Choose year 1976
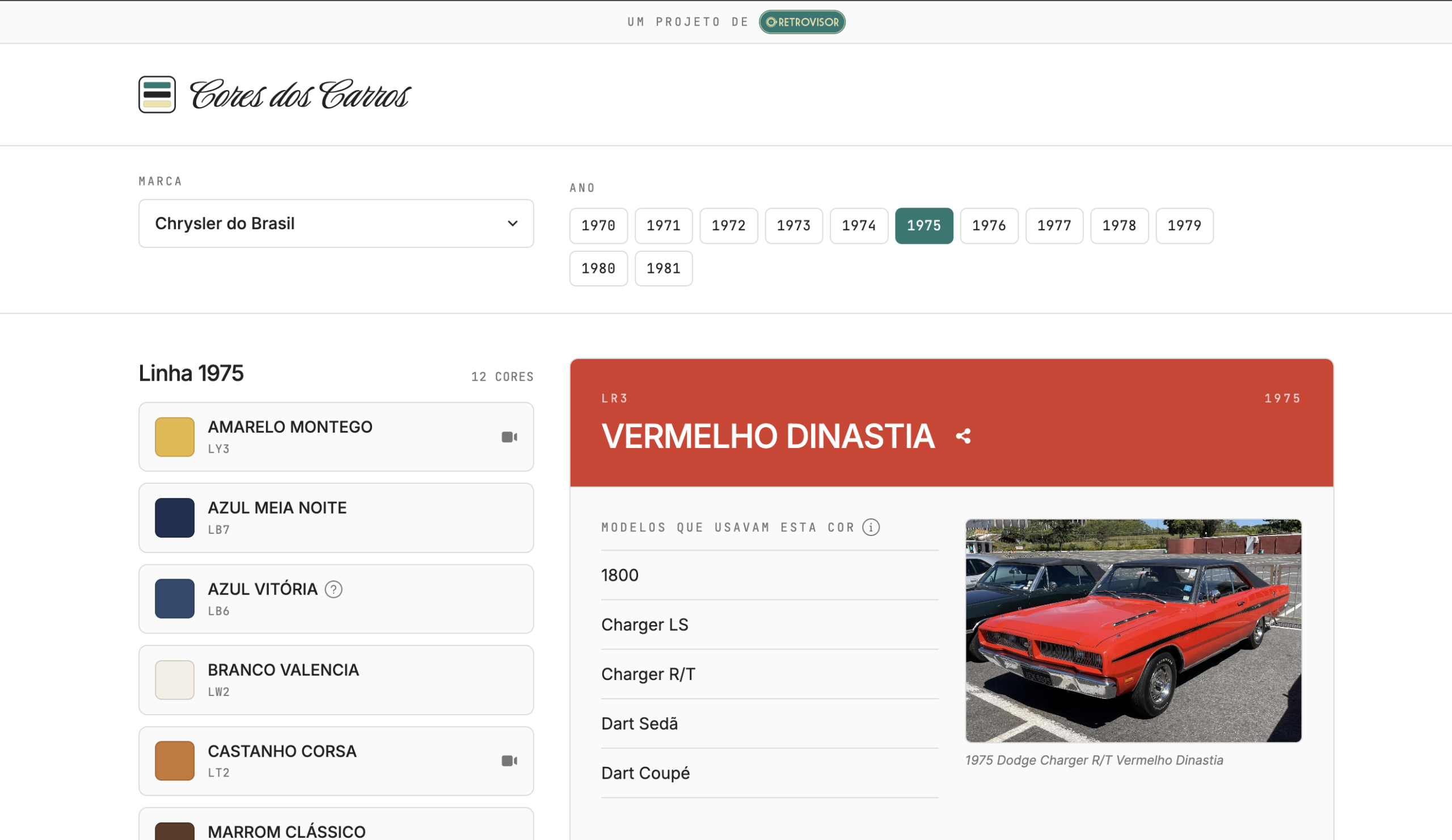1452x840 pixels. (989, 226)
